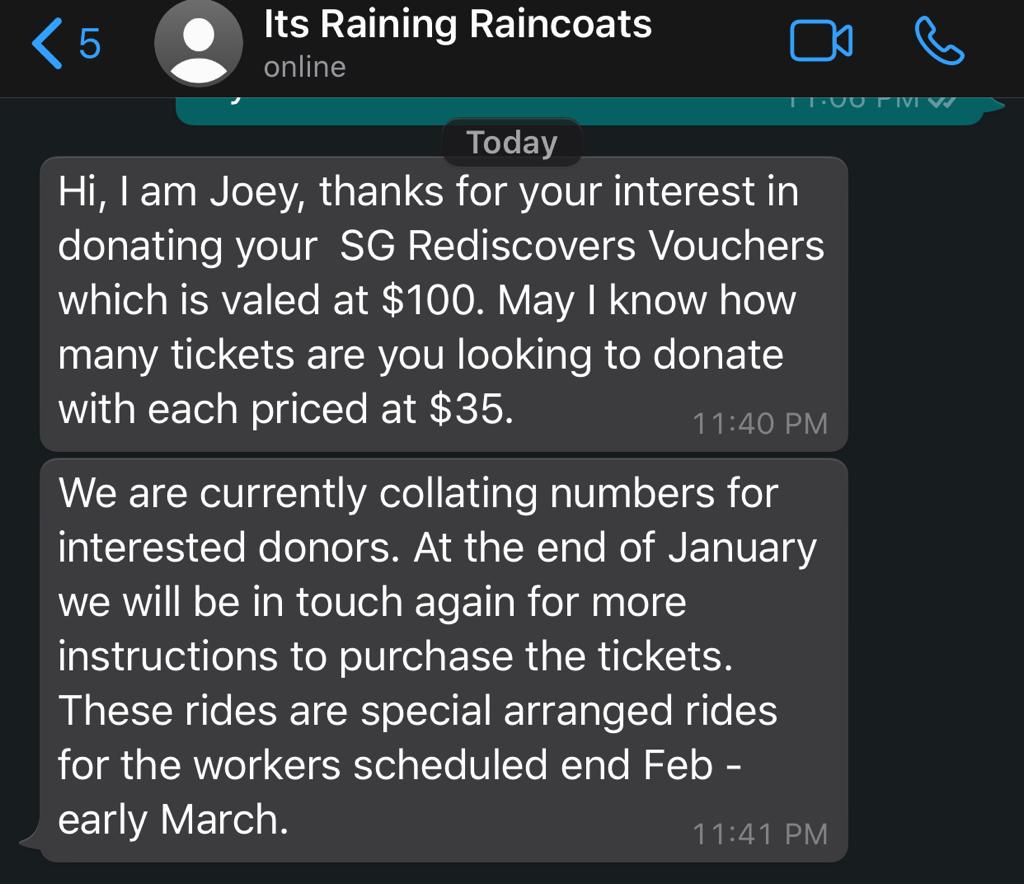Screen dimensions: 1024x884
Task: Click the early March text
Action: (x=173, y=820)
